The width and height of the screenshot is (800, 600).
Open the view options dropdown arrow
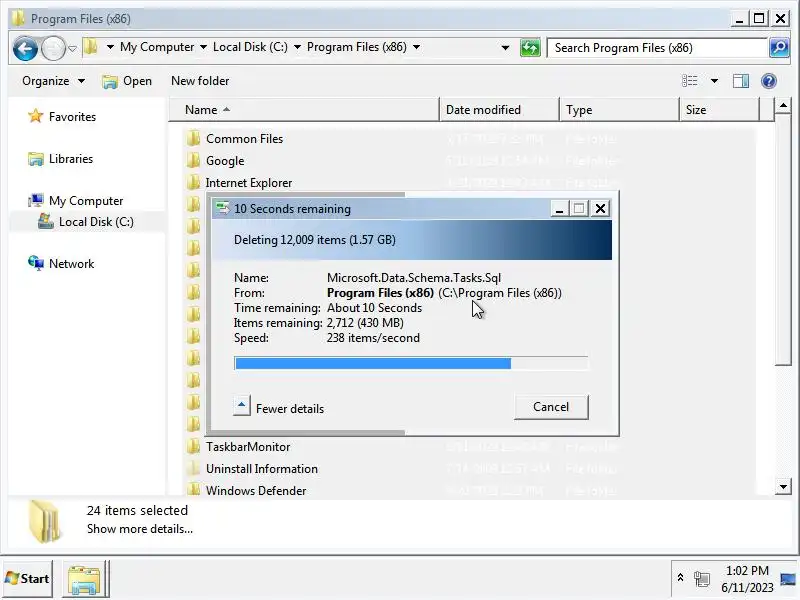click(714, 81)
